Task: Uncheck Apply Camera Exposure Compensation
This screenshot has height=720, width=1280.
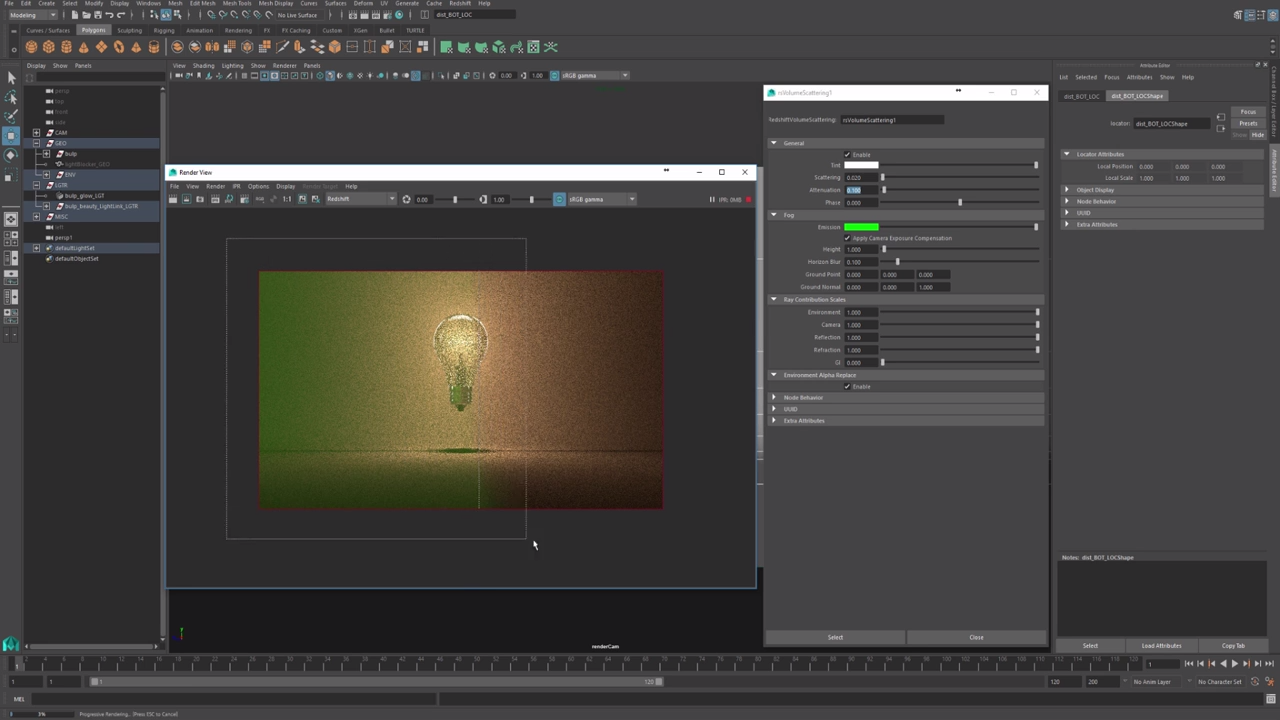Action: 847,238
